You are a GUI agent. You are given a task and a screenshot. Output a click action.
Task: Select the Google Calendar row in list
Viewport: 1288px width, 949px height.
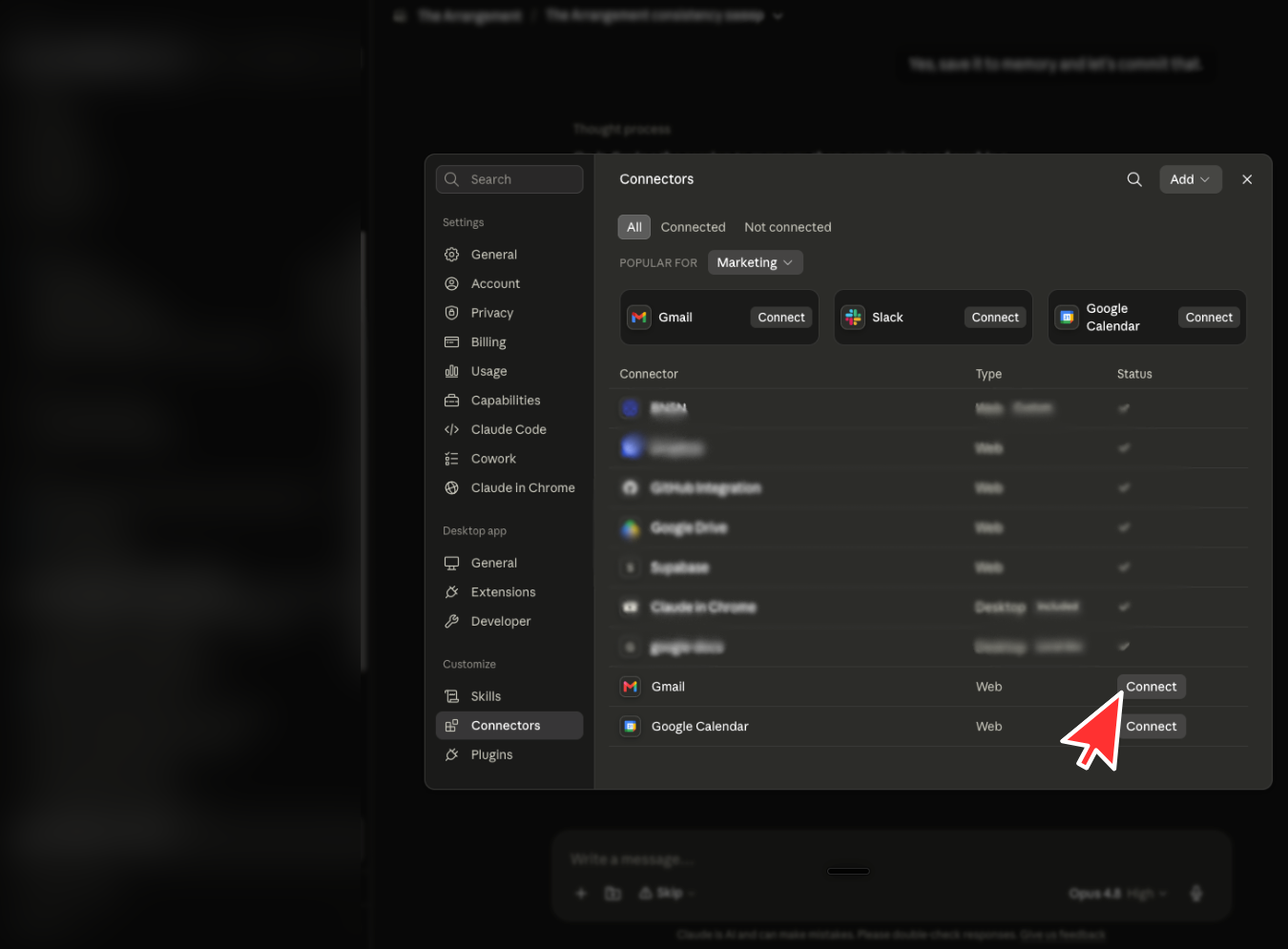click(x=928, y=727)
